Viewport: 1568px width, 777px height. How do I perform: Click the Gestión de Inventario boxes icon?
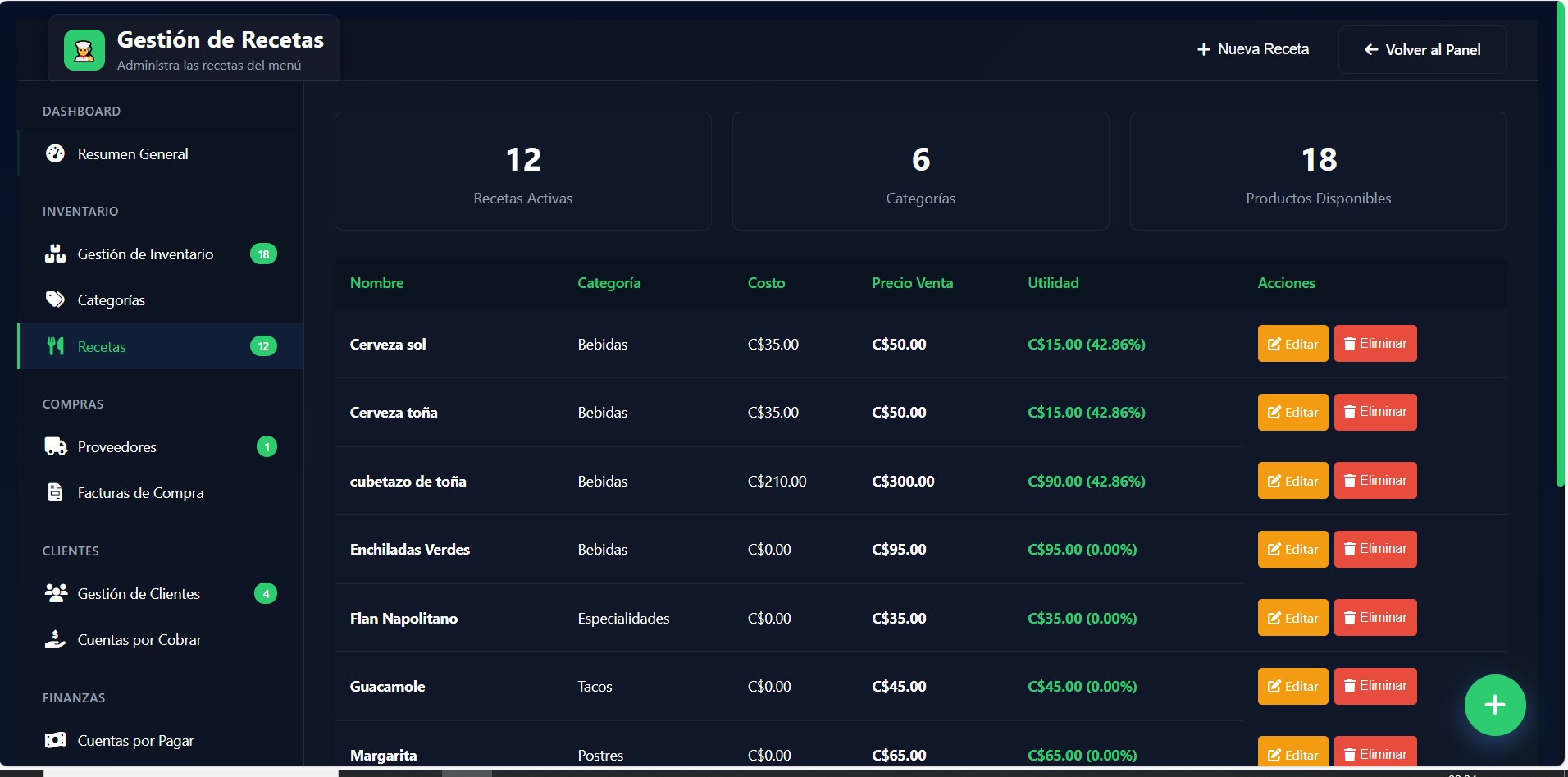click(x=55, y=254)
